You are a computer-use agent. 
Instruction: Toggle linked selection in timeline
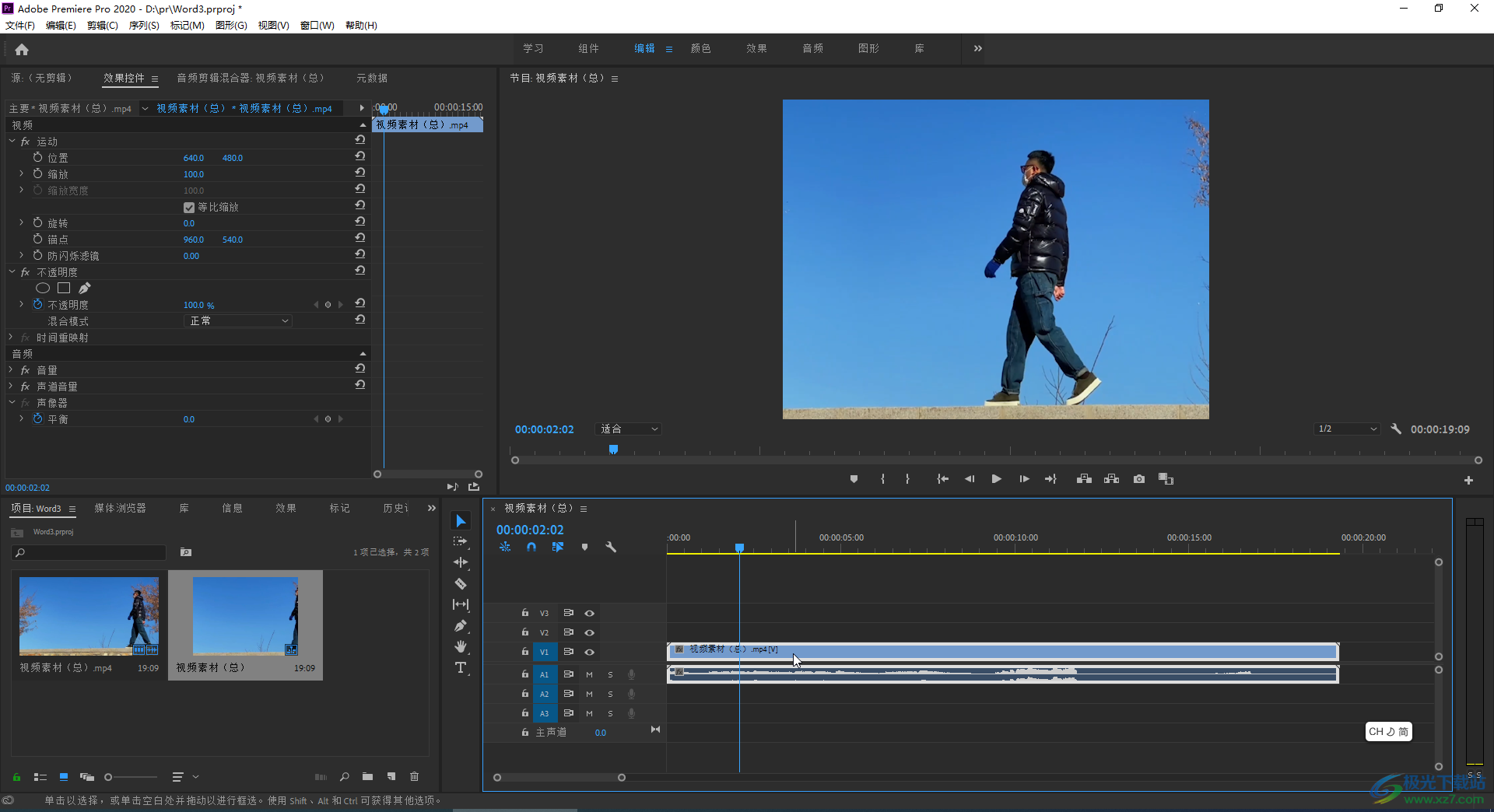click(x=558, y=547)
